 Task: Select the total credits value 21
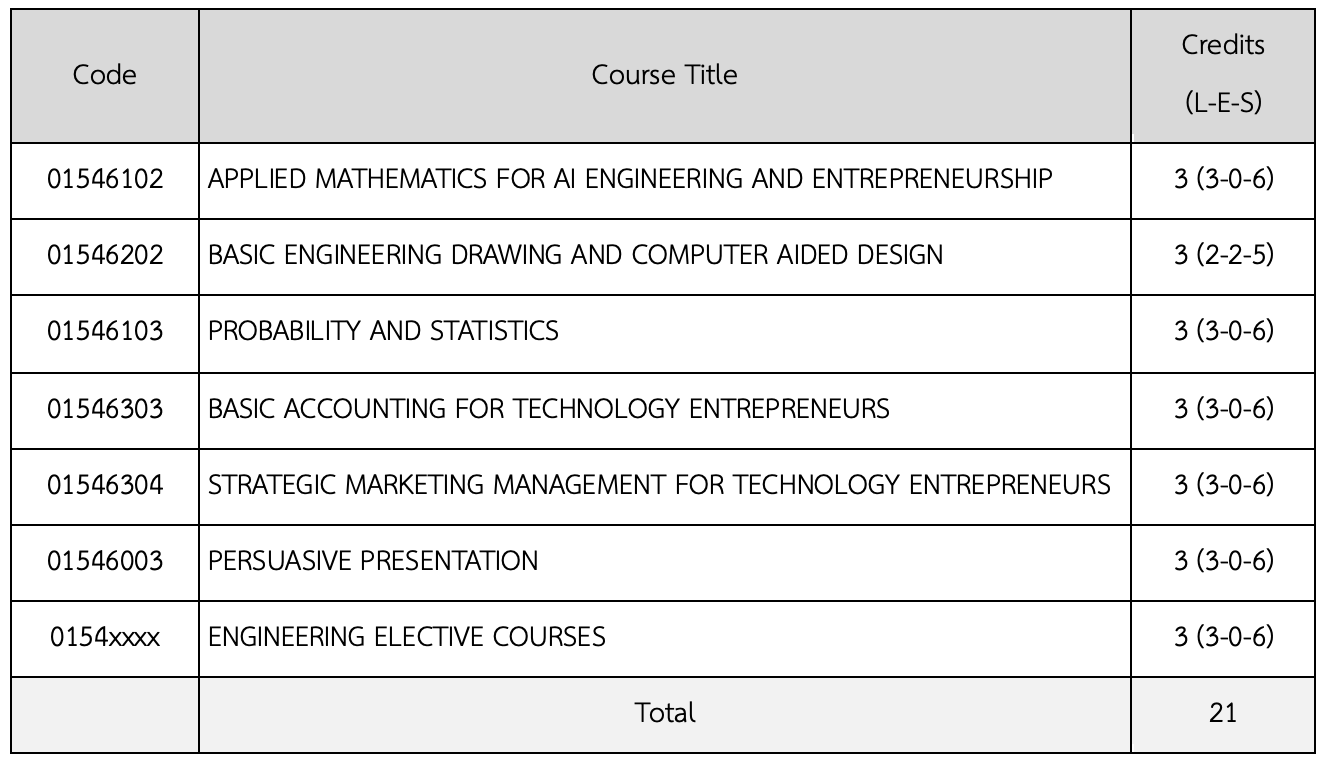coord(1222,713)
